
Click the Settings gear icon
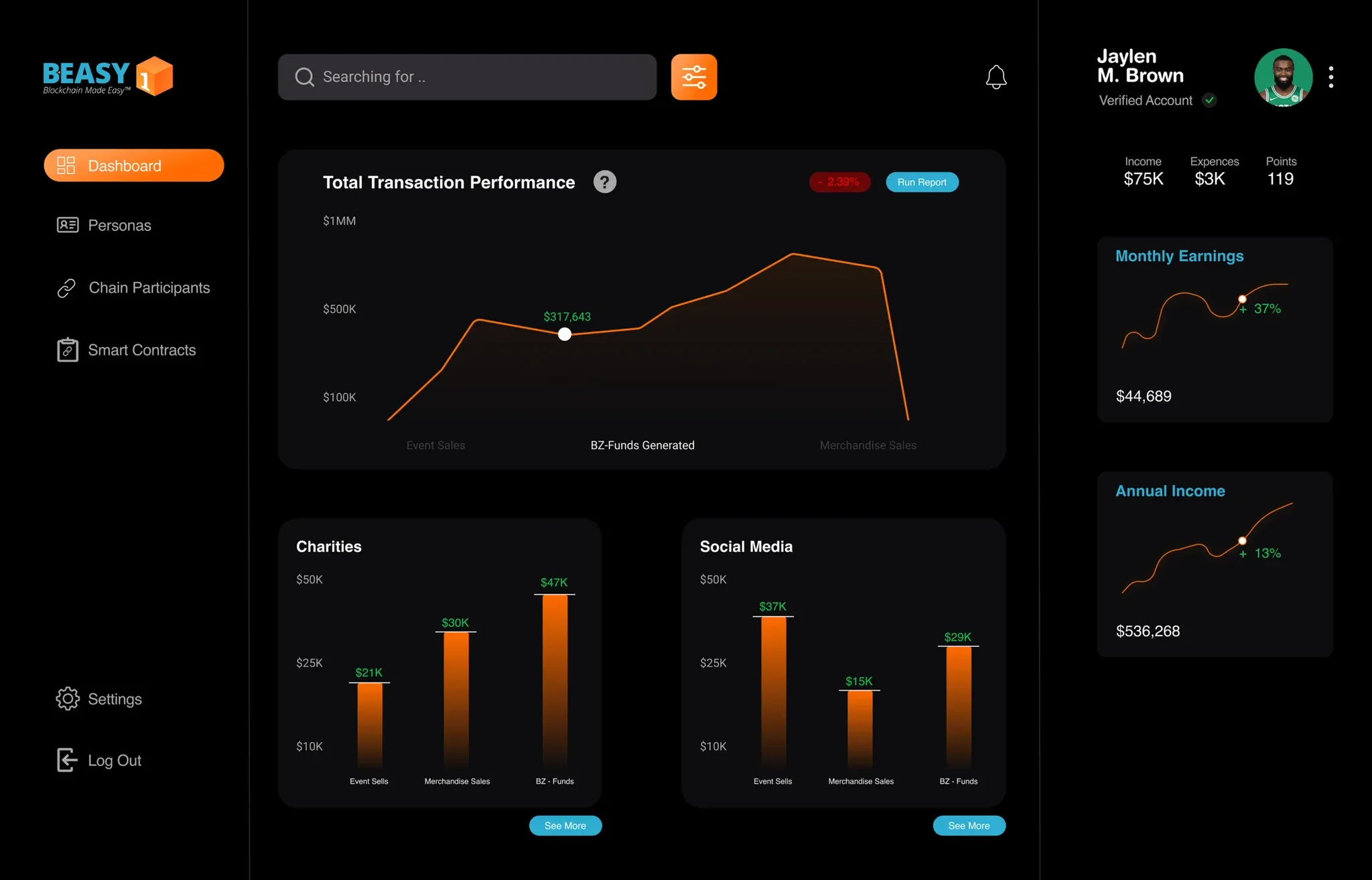[x=68, y=699]
